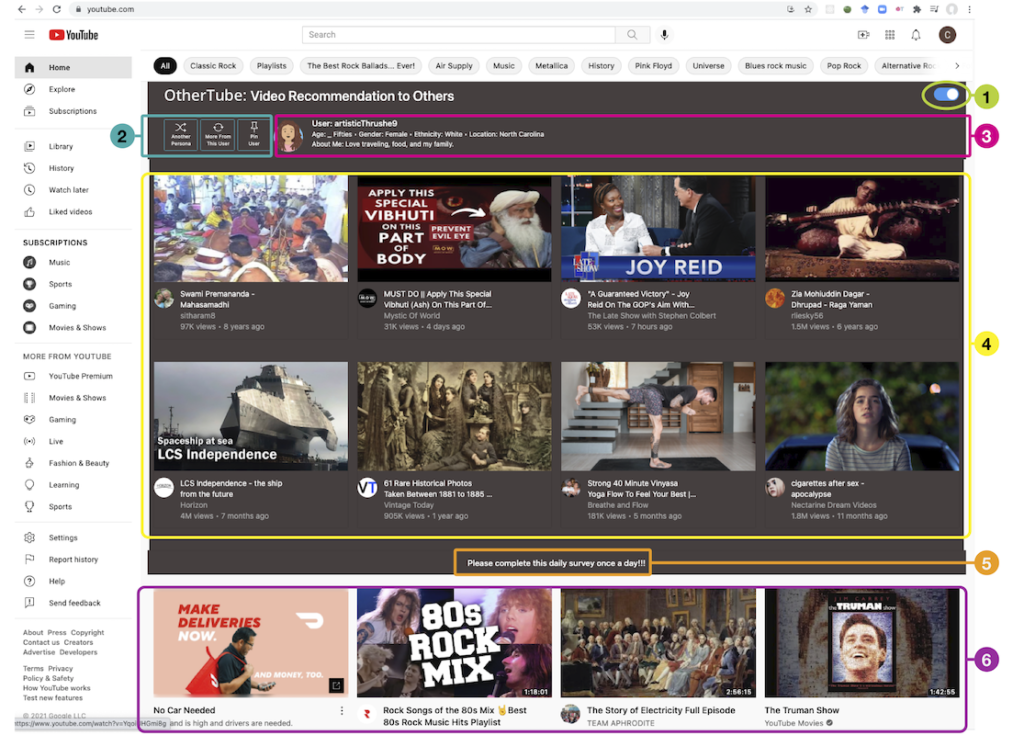Open the YouTube apps grid
1024x735 pixels.
click(x=889, y=35)
